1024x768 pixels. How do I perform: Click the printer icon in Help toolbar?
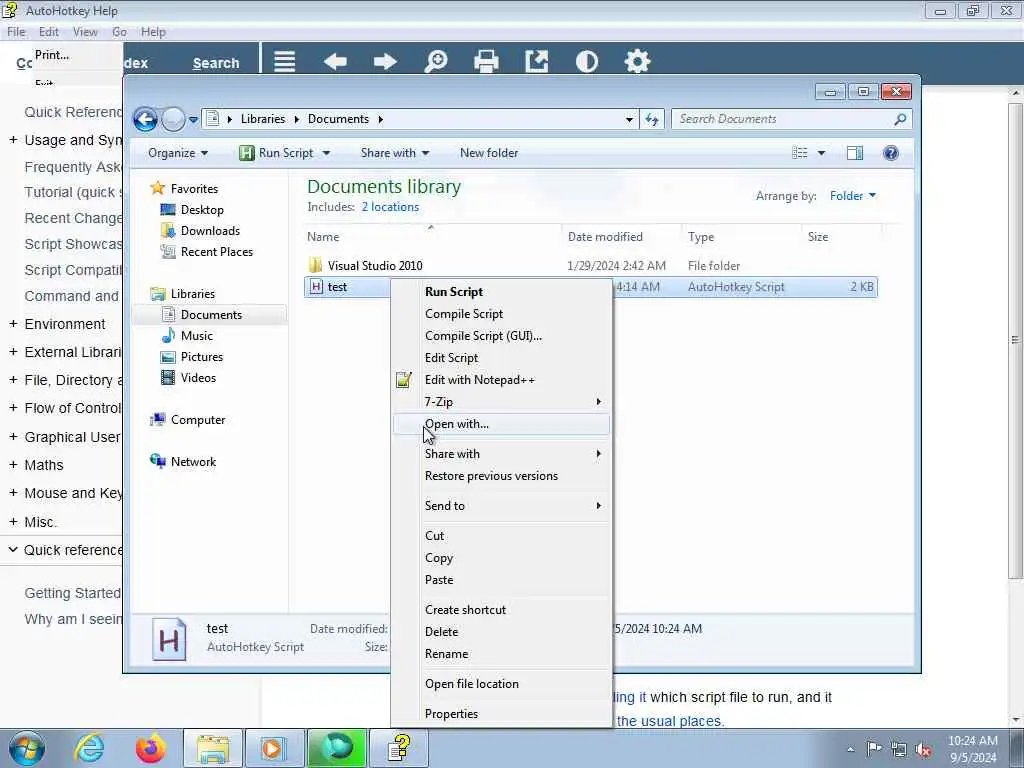pos(486,62)
